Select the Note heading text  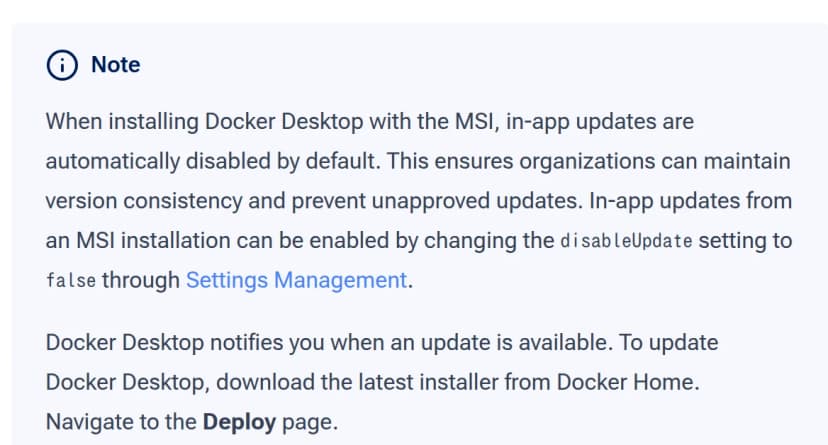coord(116,65)
